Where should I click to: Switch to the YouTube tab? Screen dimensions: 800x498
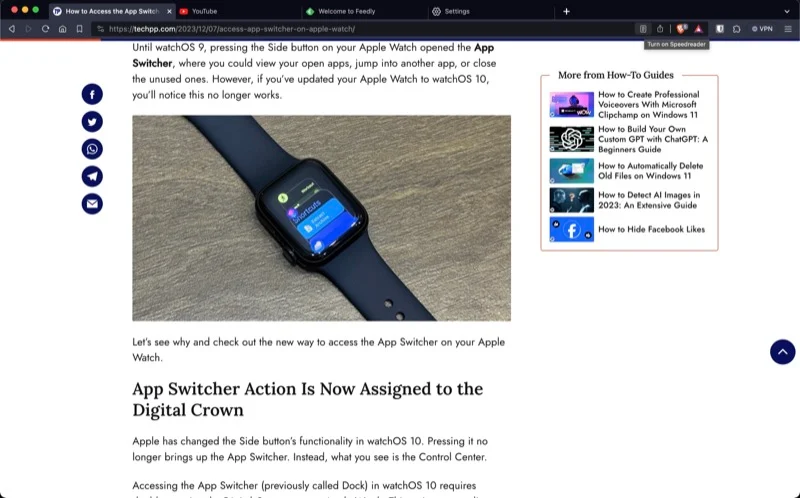pos(237,11)
